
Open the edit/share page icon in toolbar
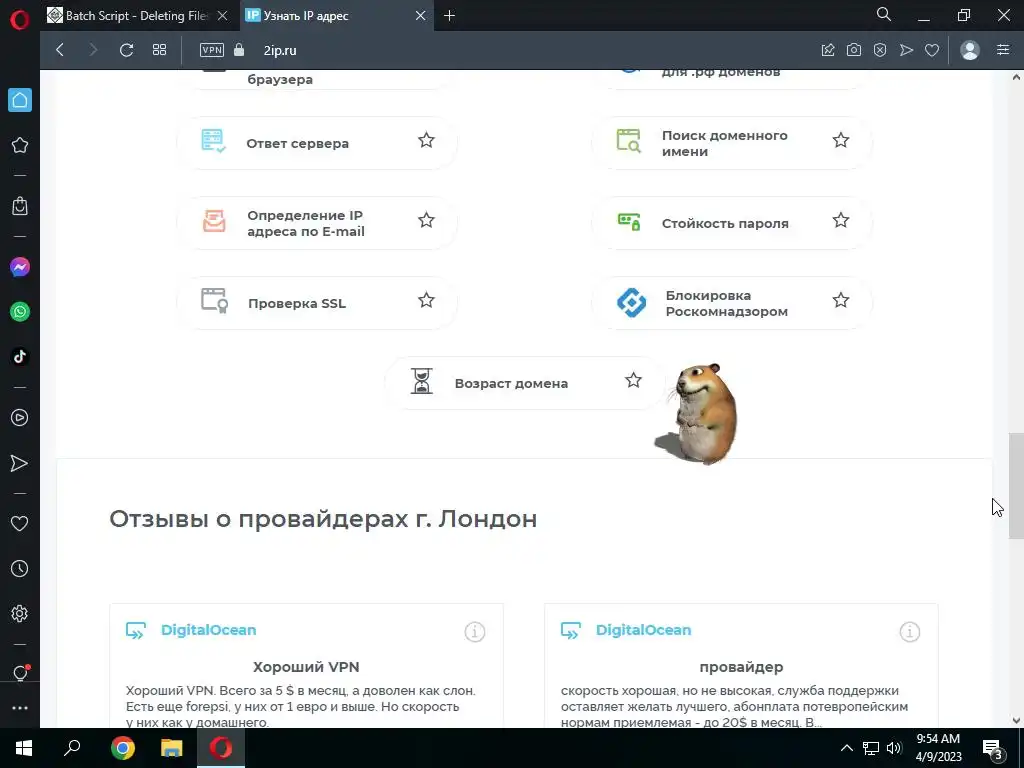(x=828, y=50)
